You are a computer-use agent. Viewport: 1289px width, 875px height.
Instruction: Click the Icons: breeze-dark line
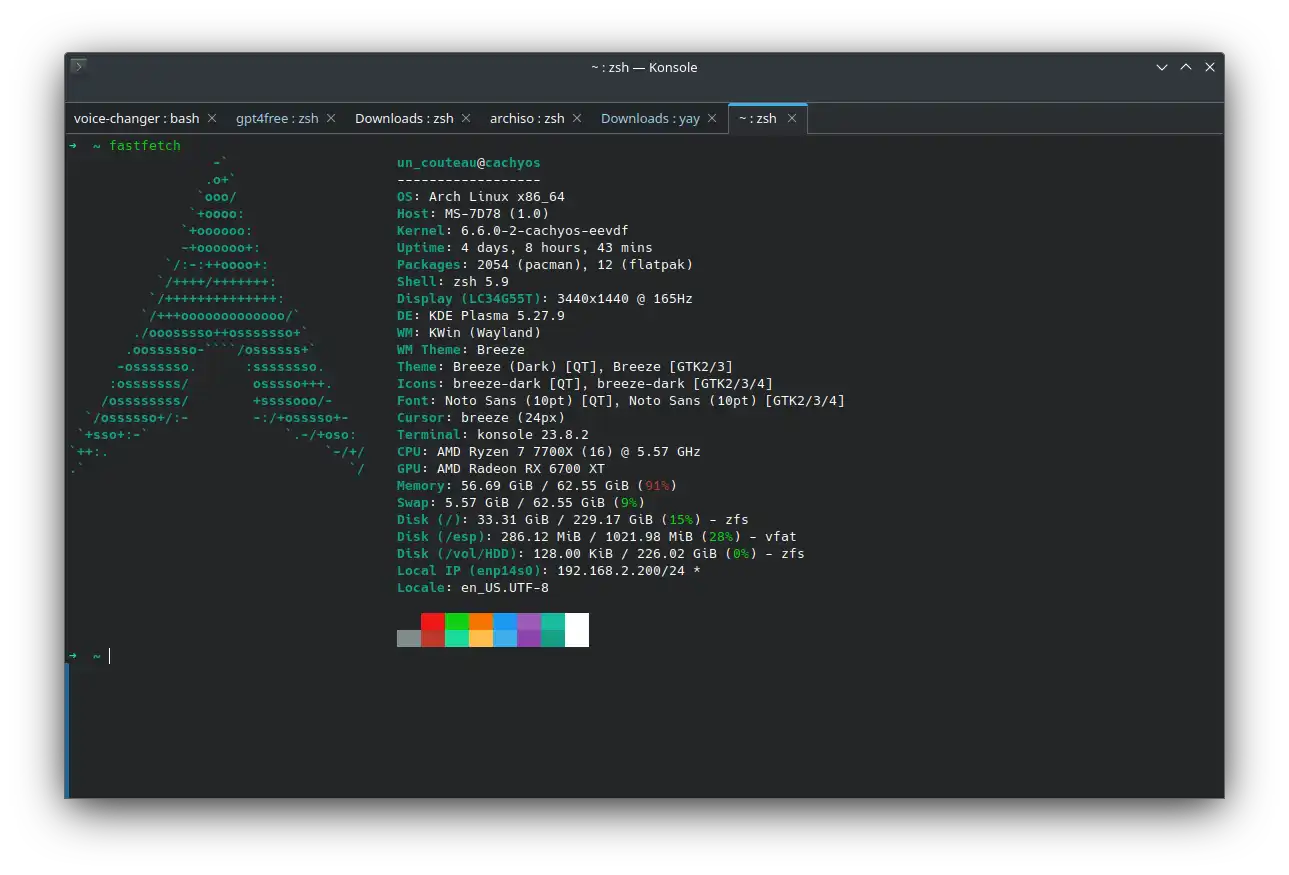[585, 383]
